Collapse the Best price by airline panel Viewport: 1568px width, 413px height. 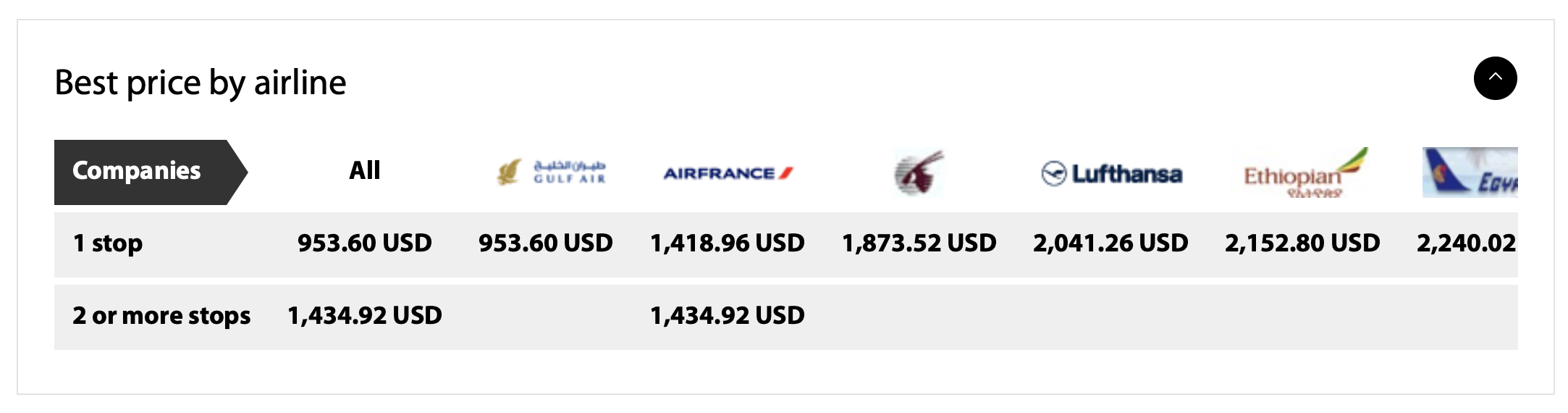(x=1495, y=78)
